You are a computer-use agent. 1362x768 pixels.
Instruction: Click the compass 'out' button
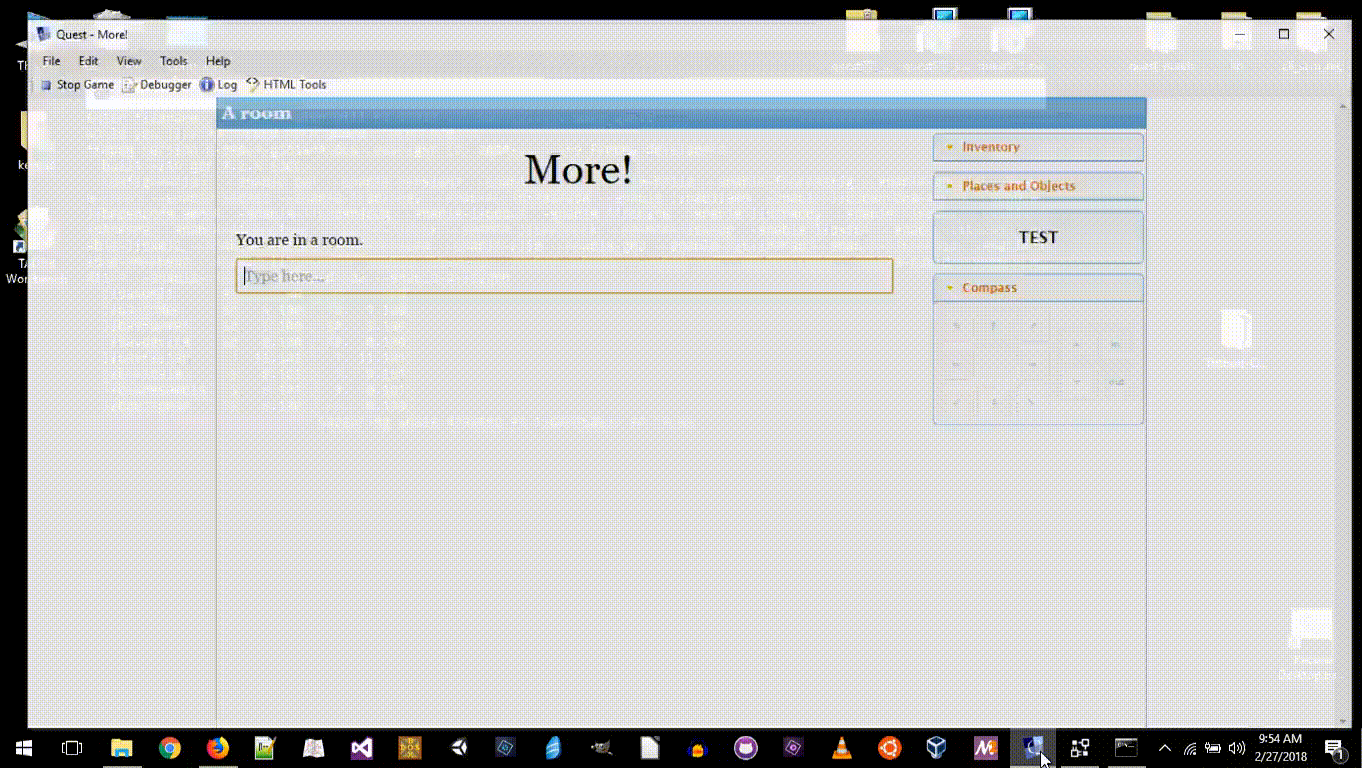point(1115,383)
